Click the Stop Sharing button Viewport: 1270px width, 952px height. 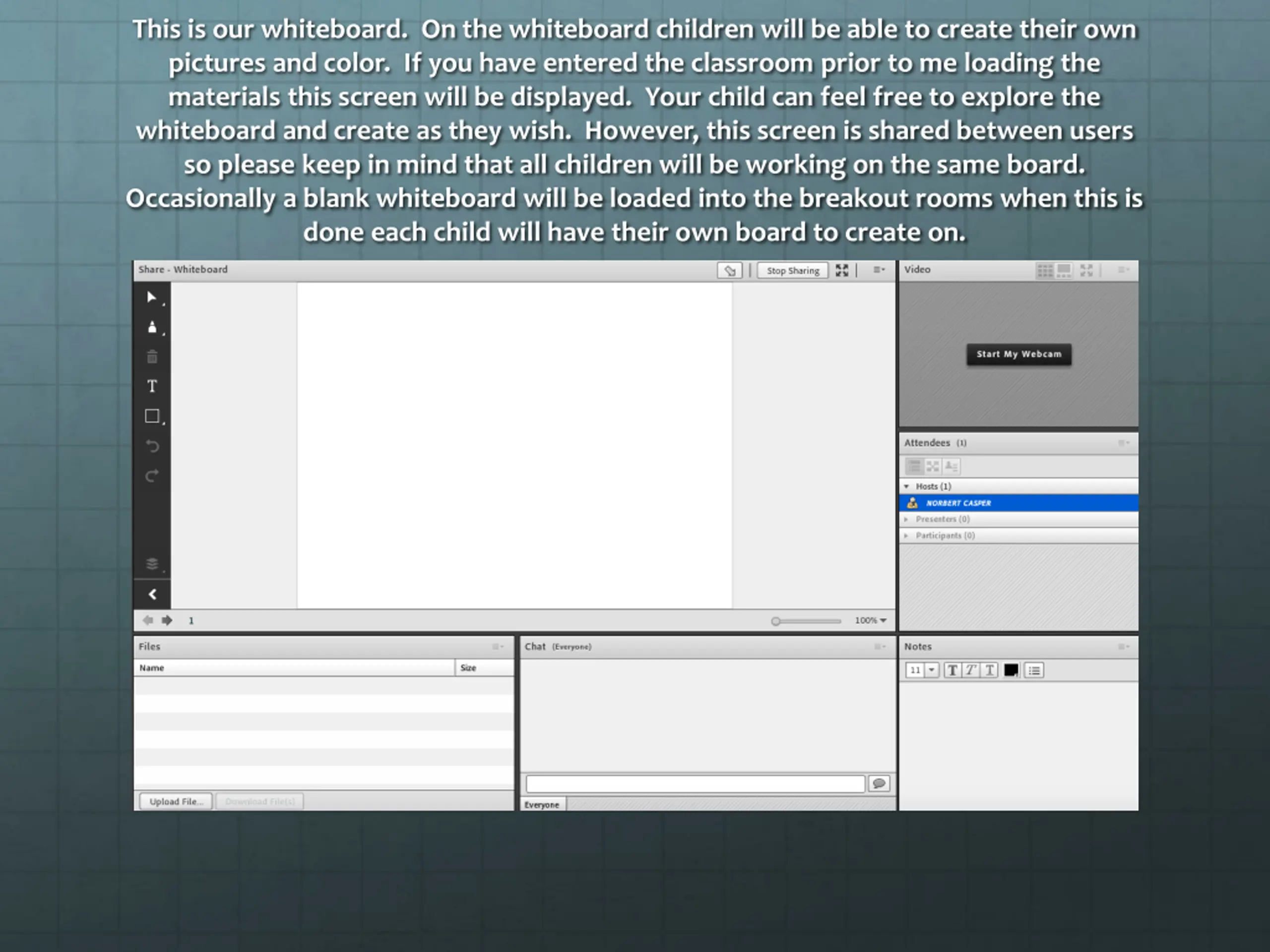pos(793,270)
